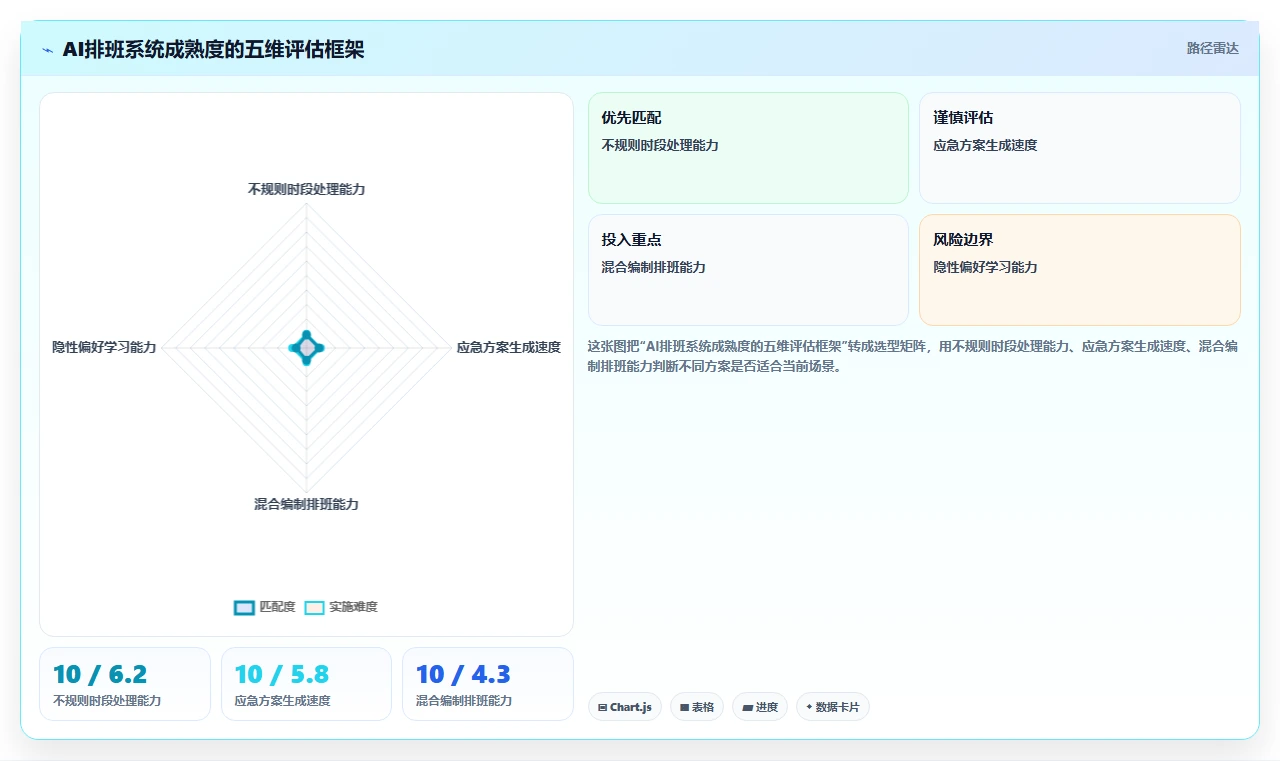Click 应急方案生成速度 in the 谨慎评估 card

pos(985,145)
